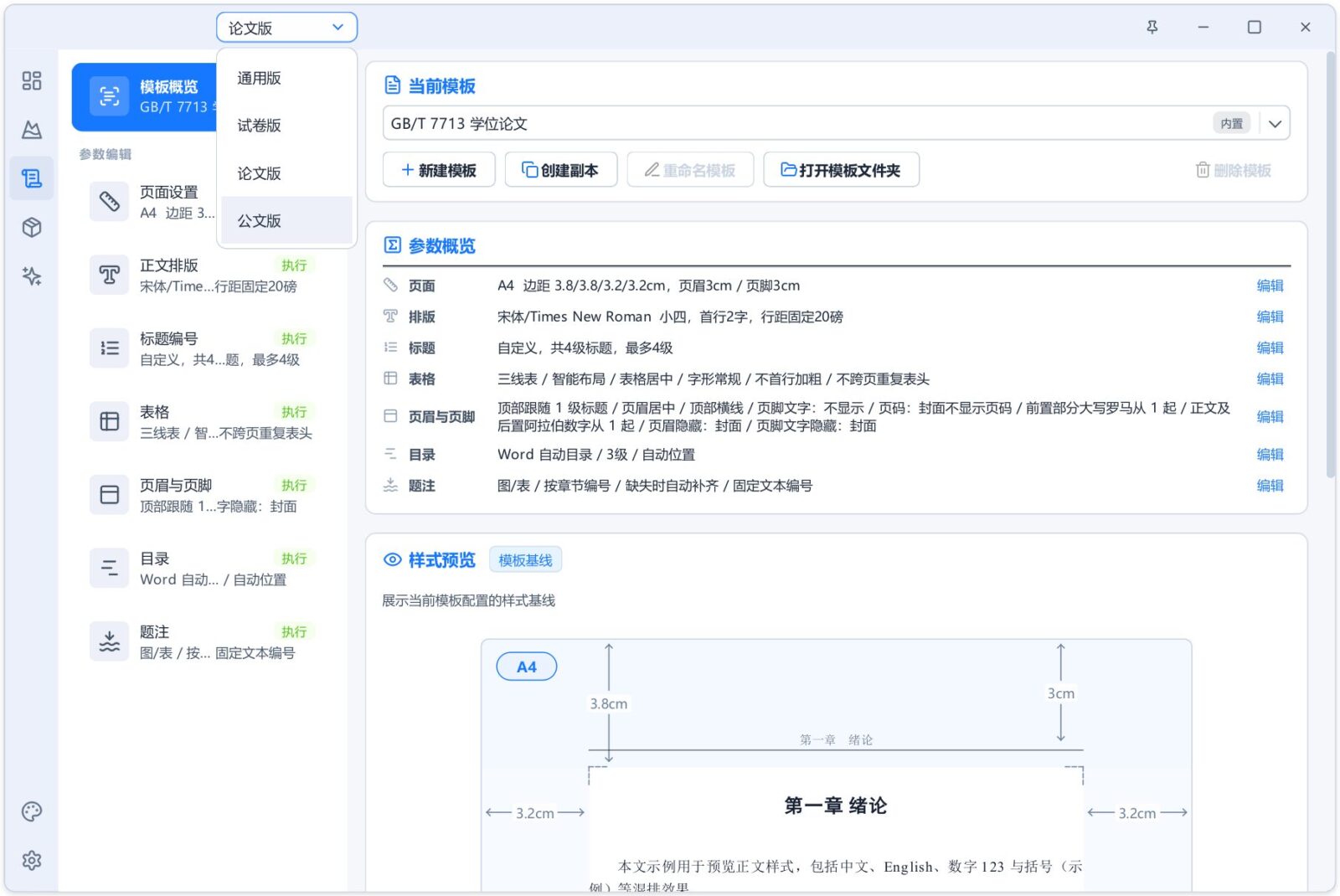Choose 论文版 in the open dropdown list
The height and width of the screenshot is (896, 1340).
(286, 173)
